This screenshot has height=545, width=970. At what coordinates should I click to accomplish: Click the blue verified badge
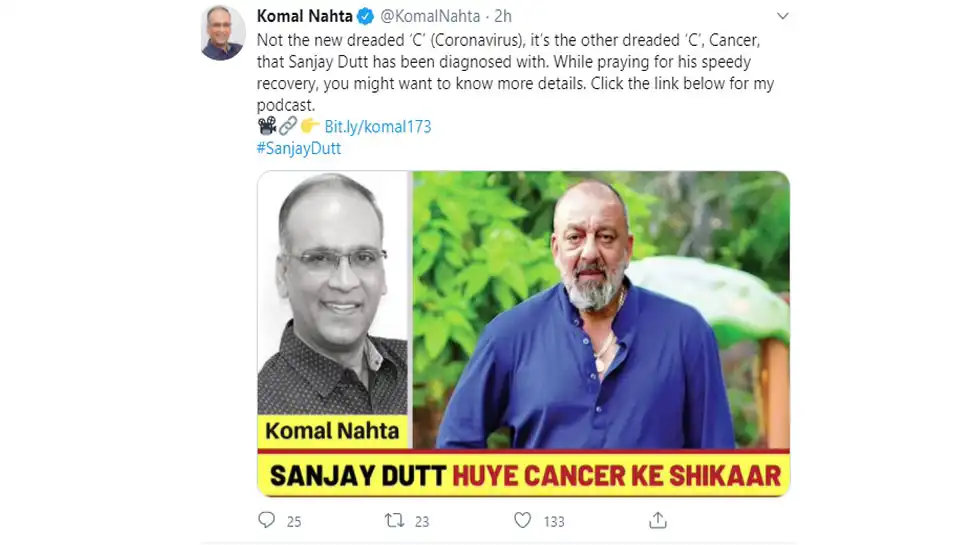[x=366, y=17]
